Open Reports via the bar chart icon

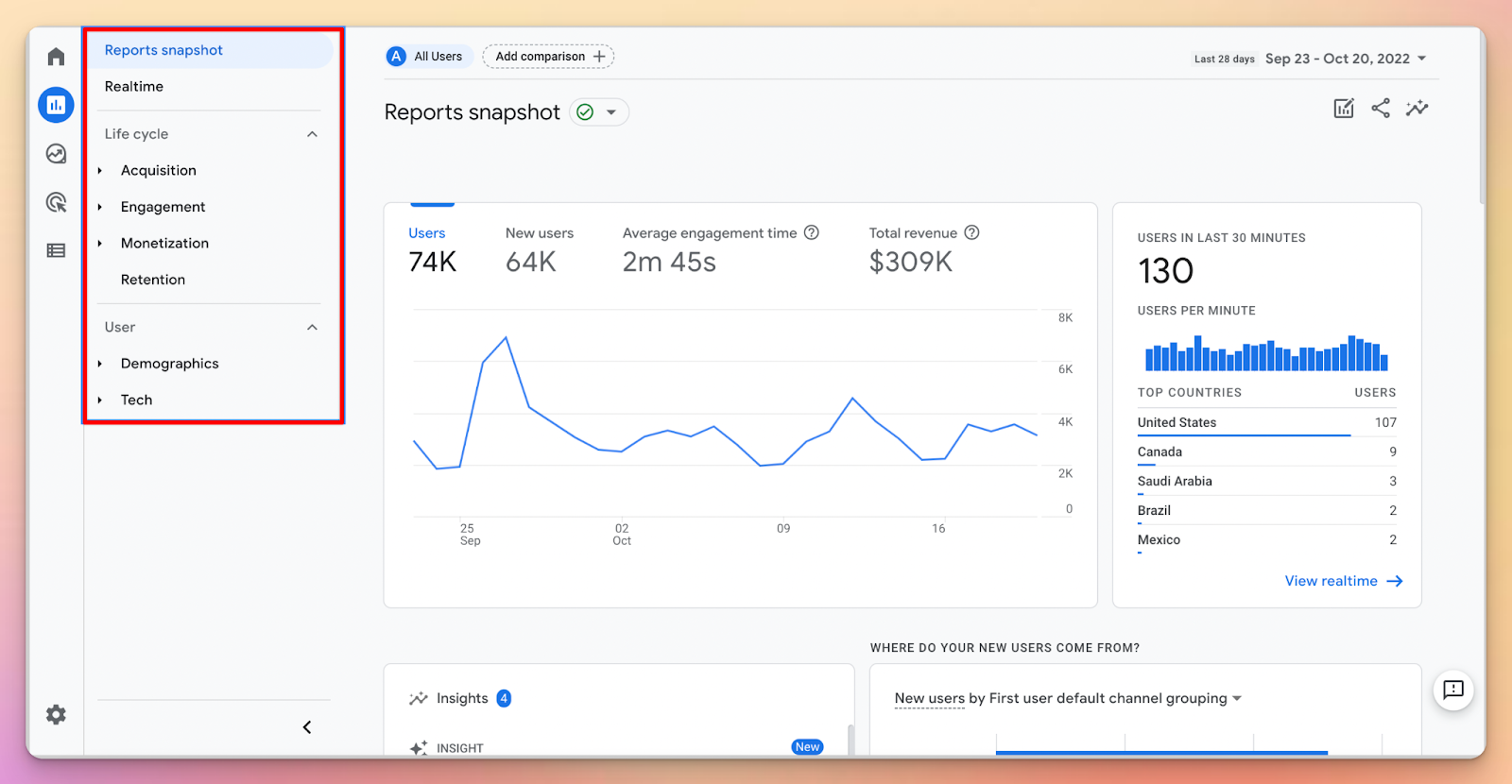[56, 105]
